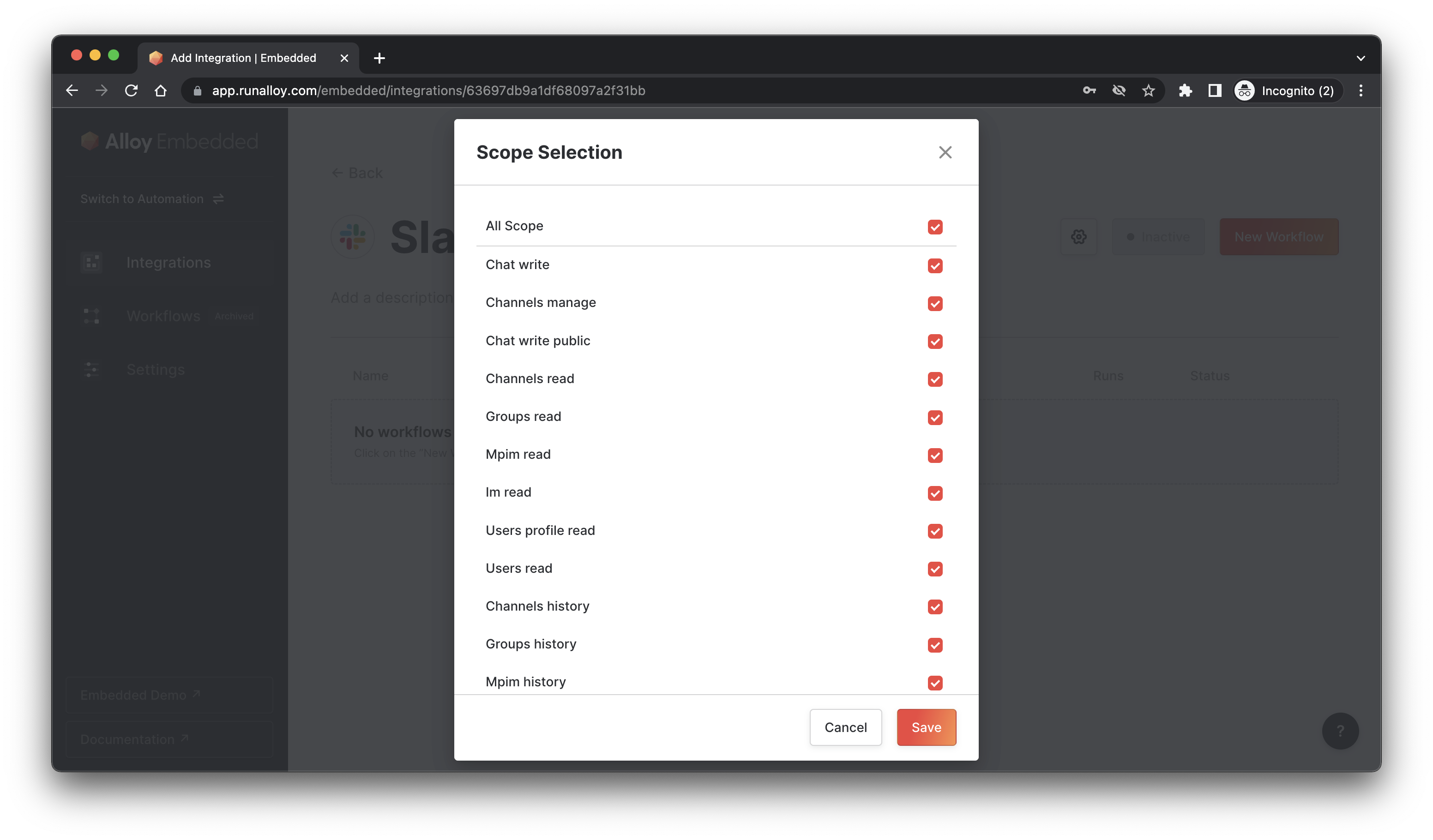Open a new browser tab
Image resolution: width=1433 pixels, height=840 pixels.
379,58
